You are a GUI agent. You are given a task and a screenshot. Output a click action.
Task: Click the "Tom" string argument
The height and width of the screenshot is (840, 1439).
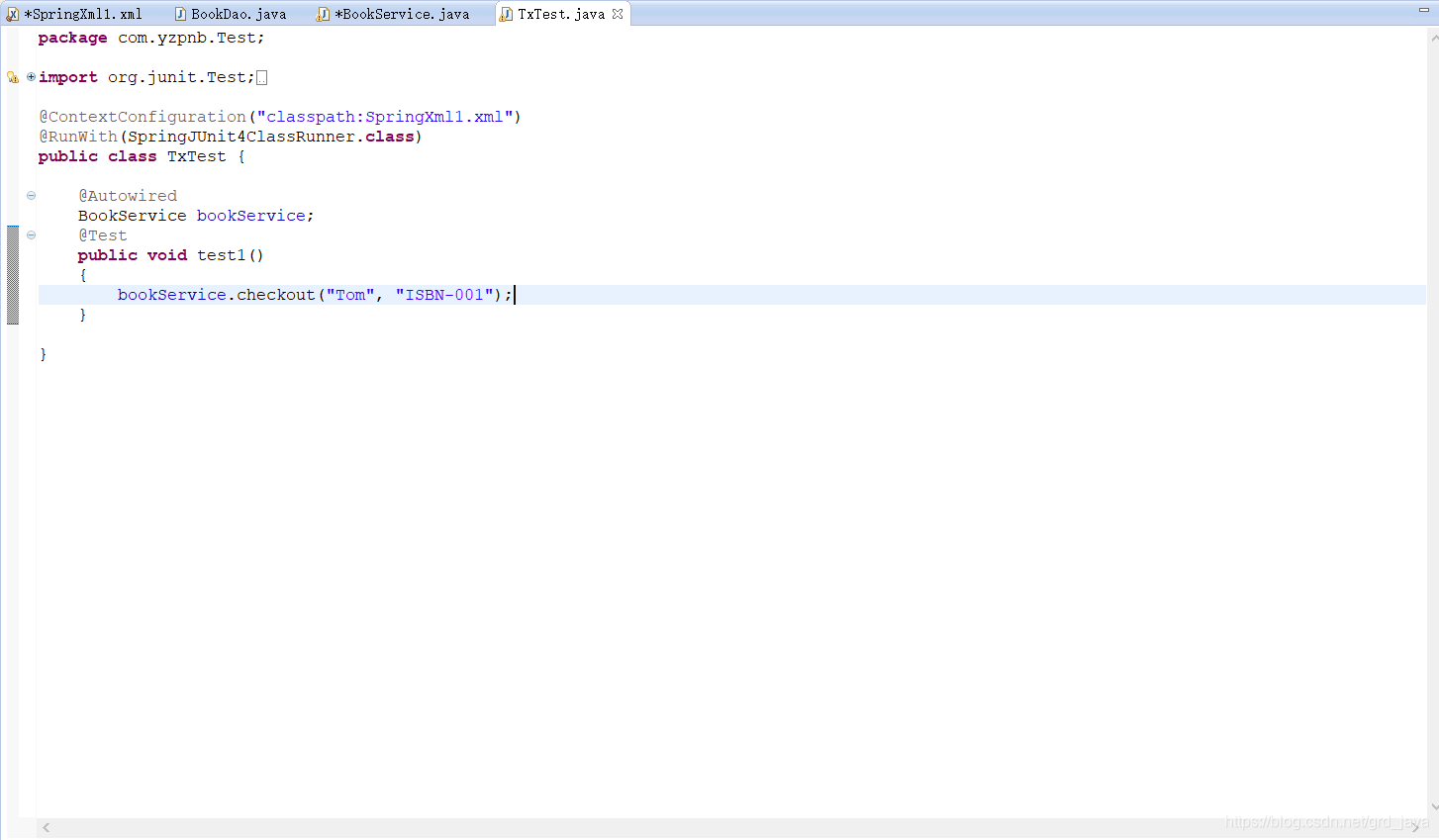coord(350,295)
